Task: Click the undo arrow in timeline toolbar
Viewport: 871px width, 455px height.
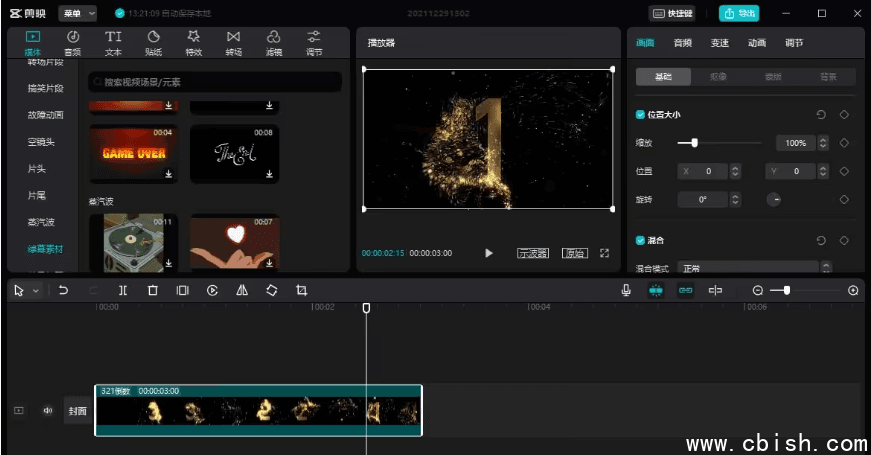Action: 64,290
